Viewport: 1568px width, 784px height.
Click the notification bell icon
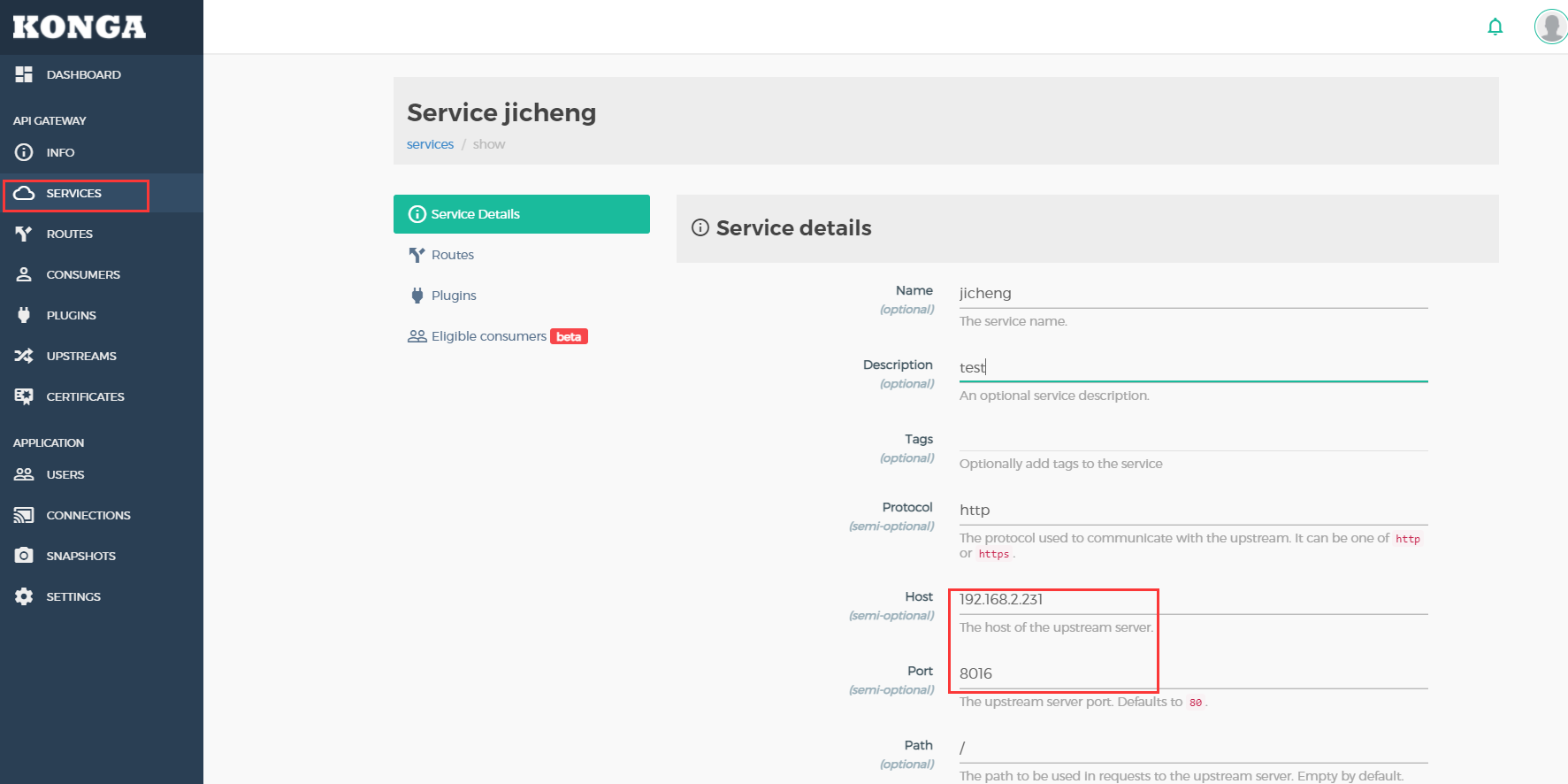point(1495,27)
